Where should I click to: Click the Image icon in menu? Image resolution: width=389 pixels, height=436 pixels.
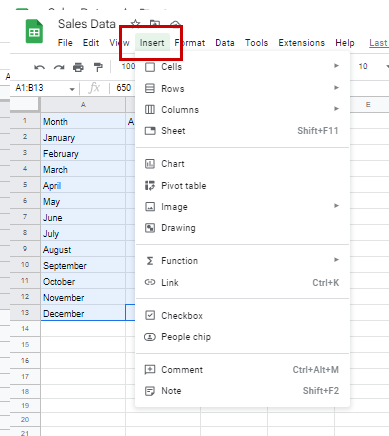coord(150,207)
